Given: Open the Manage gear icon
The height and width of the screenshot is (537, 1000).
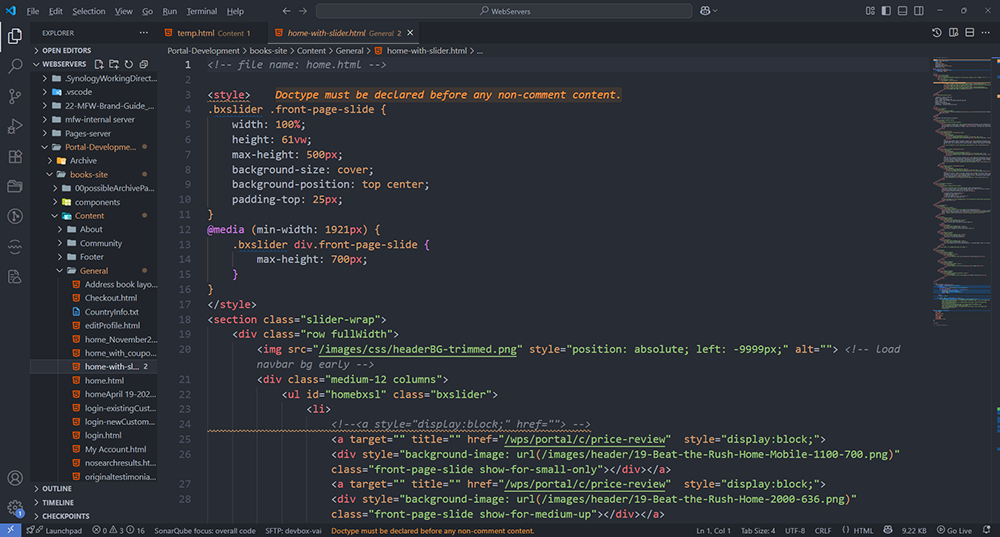Looking at the screenshot, I should point(15,508).
